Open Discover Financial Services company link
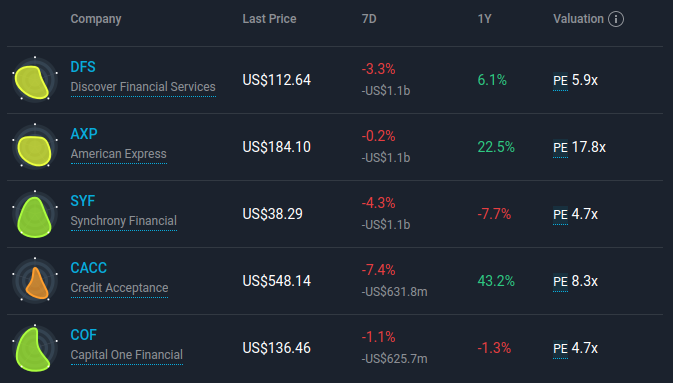The height and width of the screenshot is (383, 673). 143,87
